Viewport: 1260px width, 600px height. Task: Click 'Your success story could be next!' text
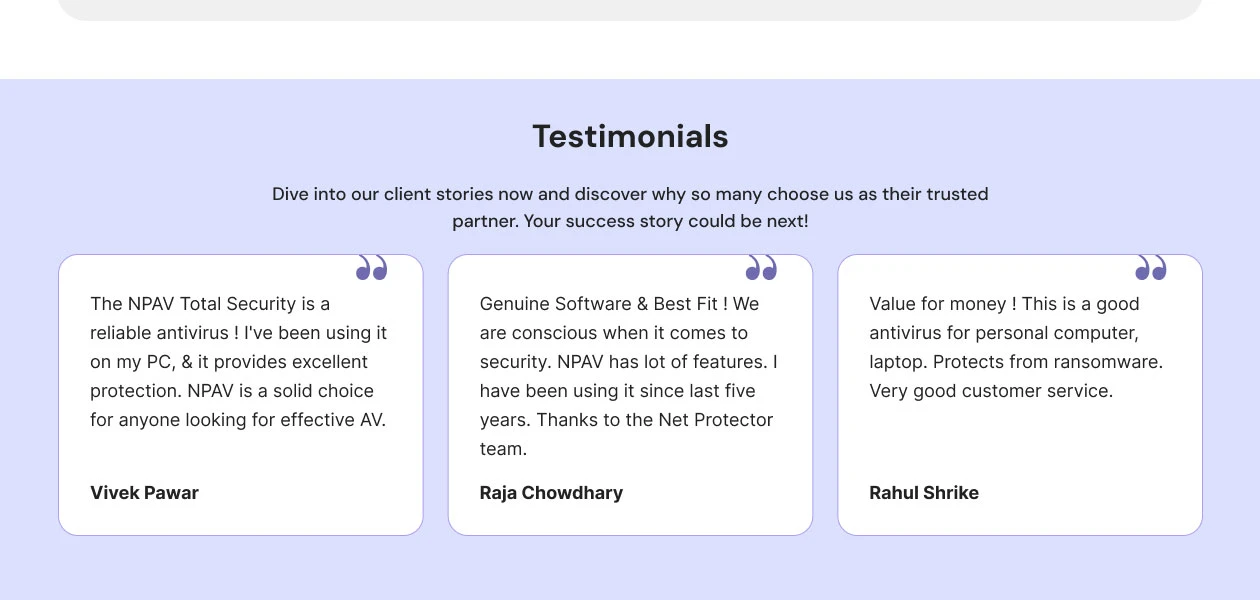tap(665, 221)
